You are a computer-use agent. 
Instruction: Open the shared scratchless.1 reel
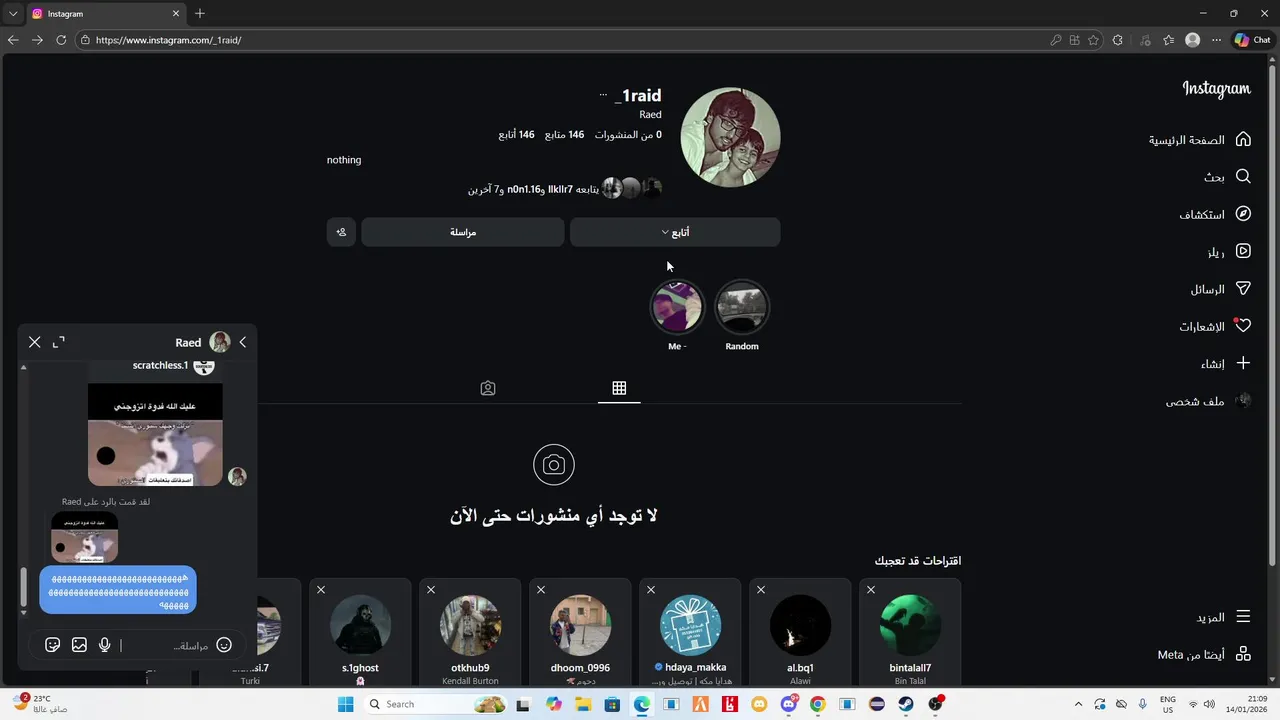[x=155, y=434]
